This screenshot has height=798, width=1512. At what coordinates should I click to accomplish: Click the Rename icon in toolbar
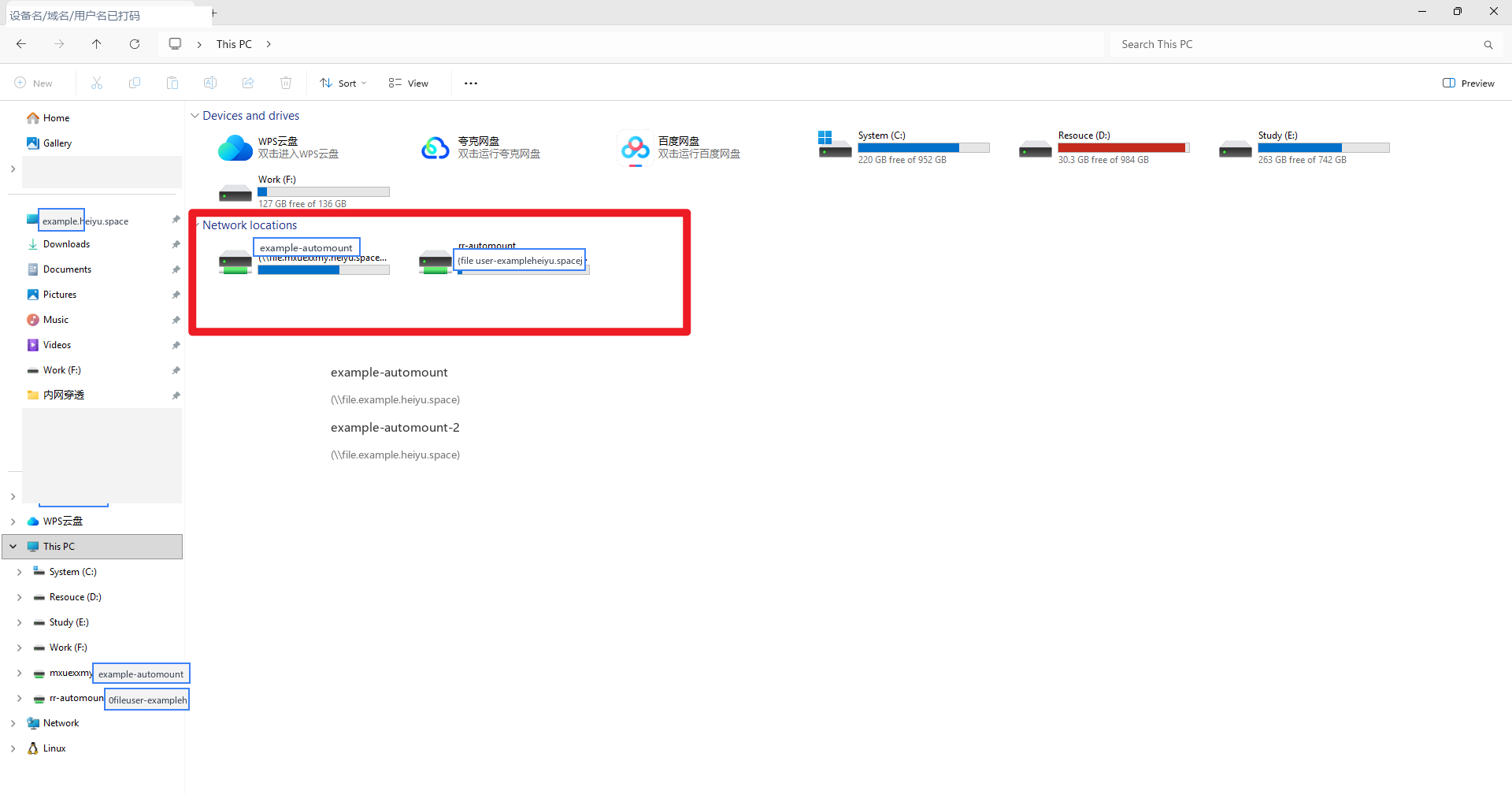click(210, 83)
